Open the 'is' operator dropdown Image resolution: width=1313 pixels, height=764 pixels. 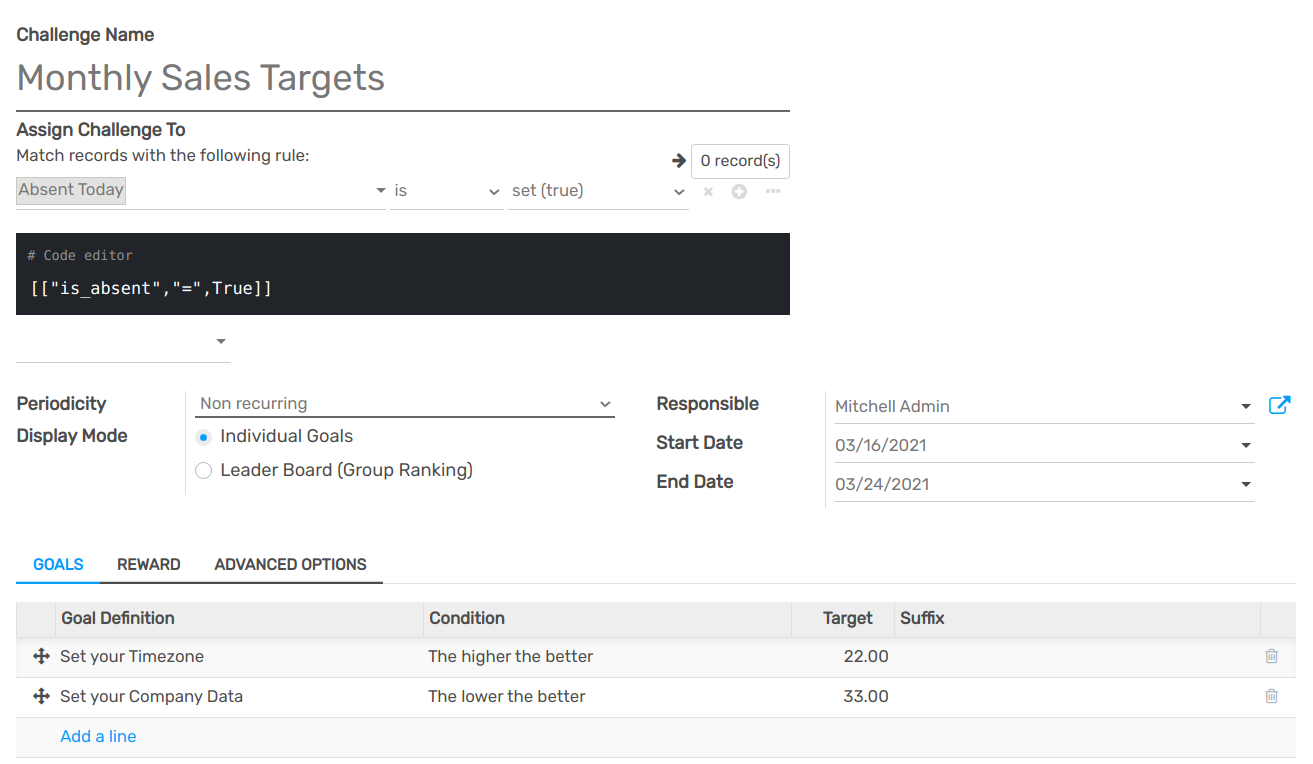coord(446,190)
